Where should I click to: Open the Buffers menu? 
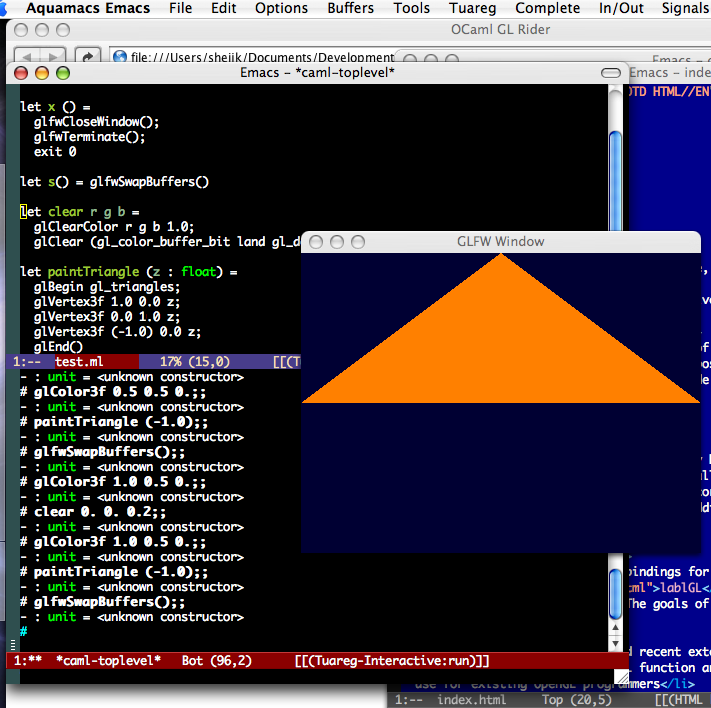350,8
